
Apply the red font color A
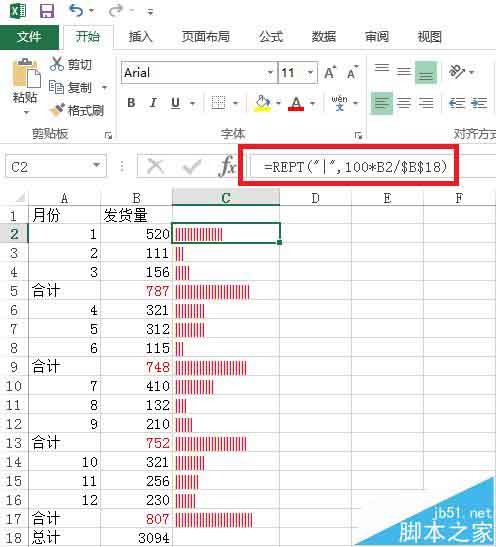pos(296,103)
